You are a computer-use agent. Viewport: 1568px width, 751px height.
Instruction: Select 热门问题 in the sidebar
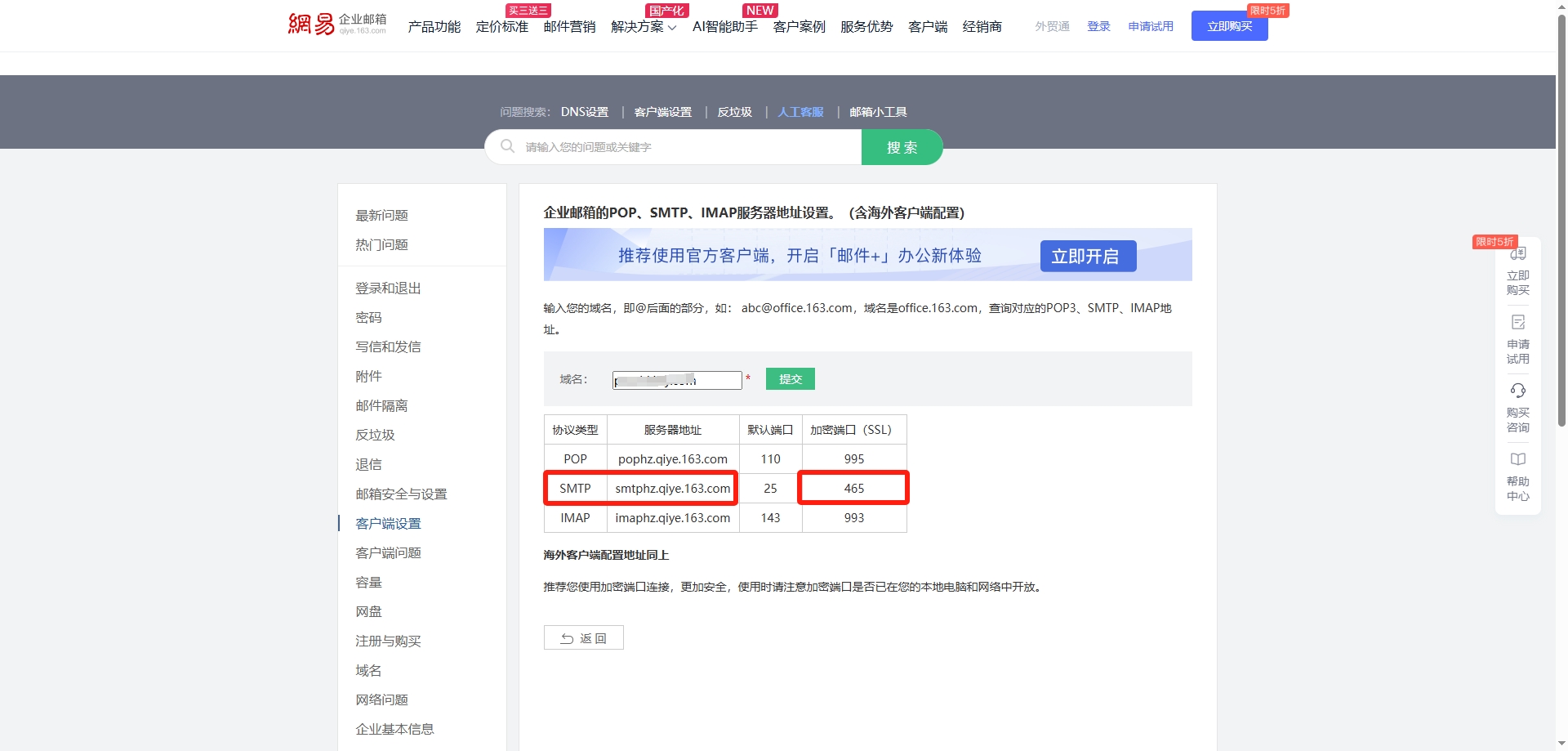(381, 244)
